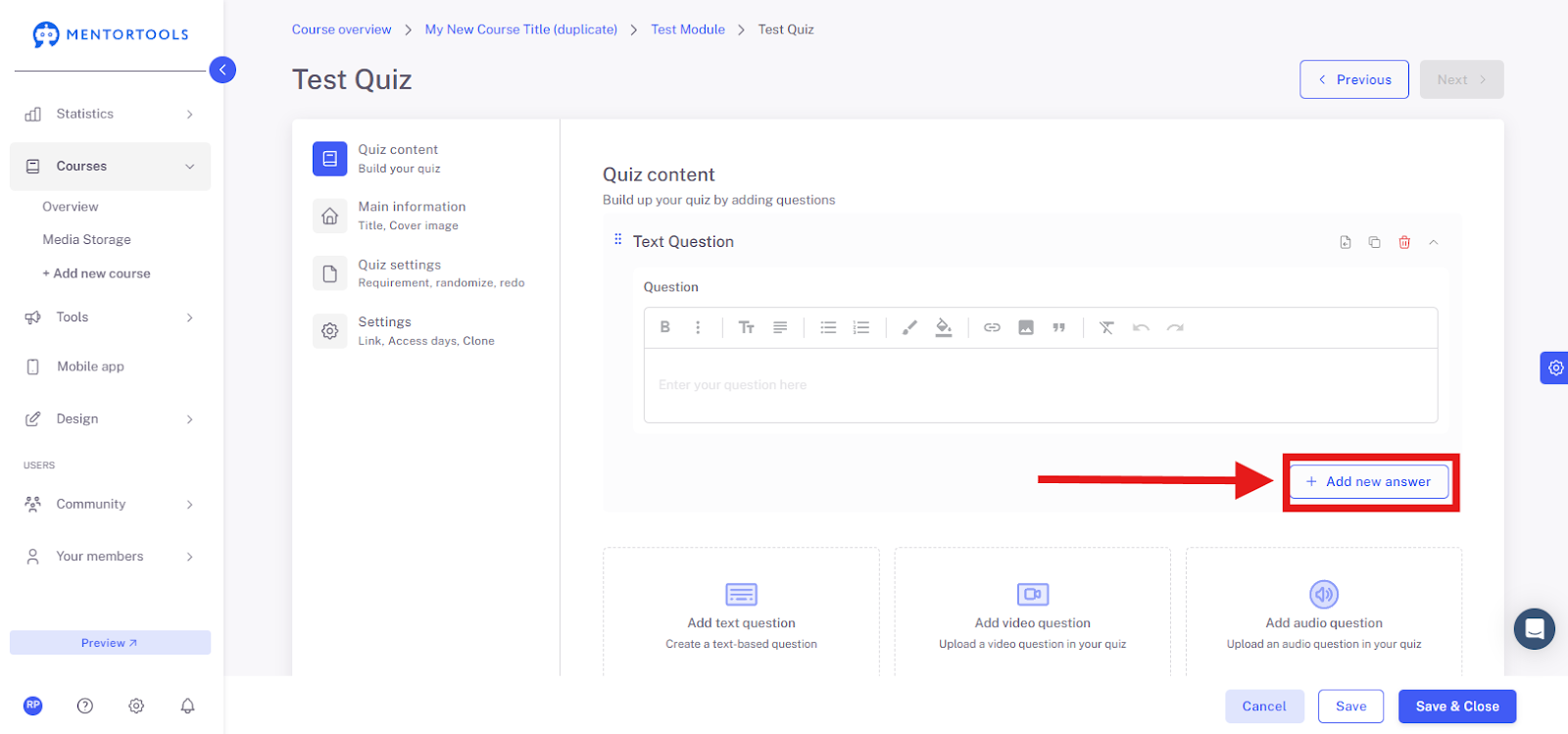This screenshot has height=734, width=1568.
Task: Switch to the Settings tab
Action: pos(427,331)
